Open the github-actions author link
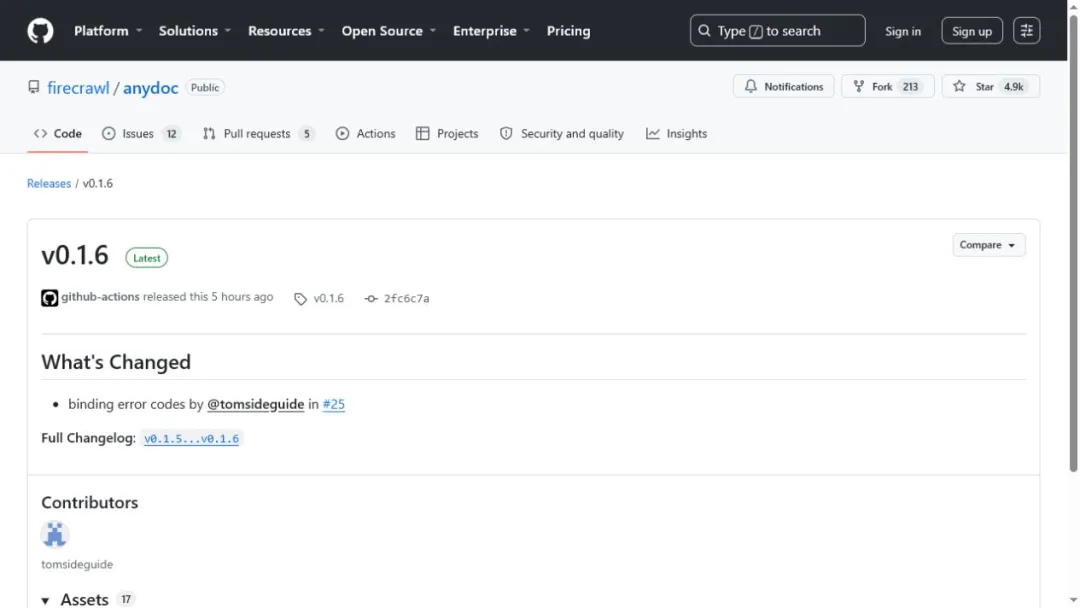Image resolution: width=1080 pixels, height=608 pixels. coord(100,297)
